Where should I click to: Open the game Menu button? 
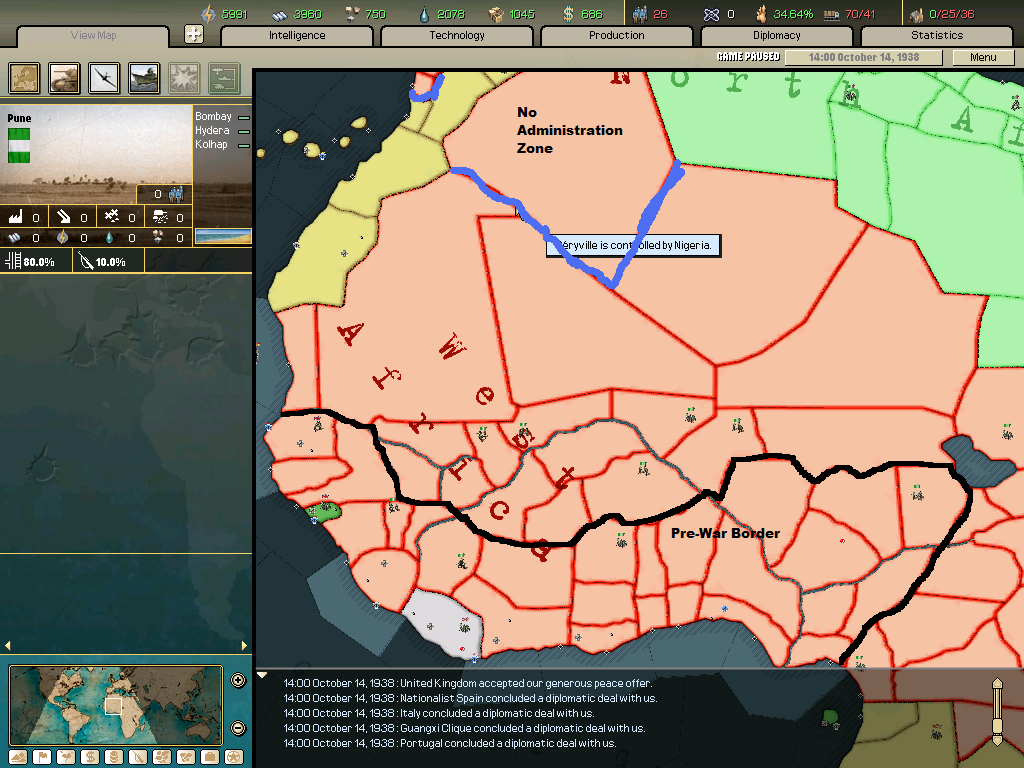(983, 57)
